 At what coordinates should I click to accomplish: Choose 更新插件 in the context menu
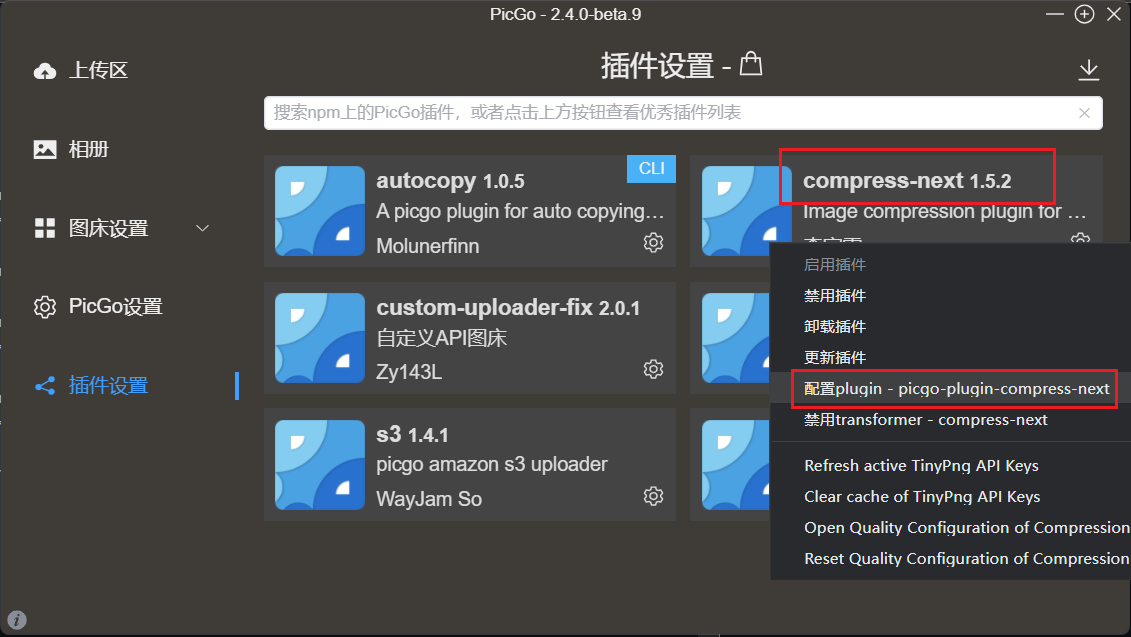click(835, 358)
